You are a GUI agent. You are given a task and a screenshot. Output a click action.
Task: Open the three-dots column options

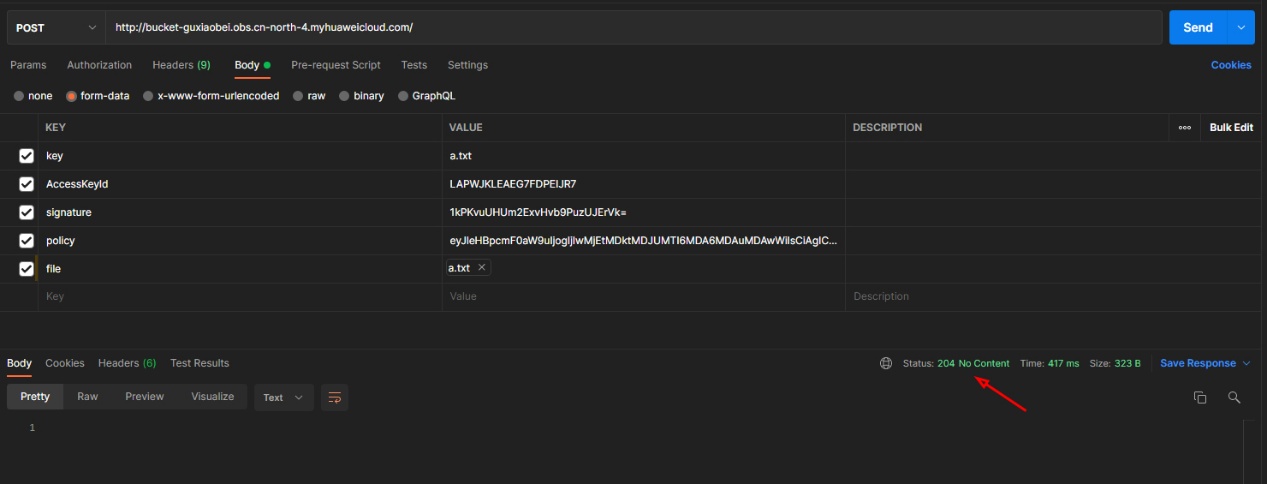pos(1184,127)
